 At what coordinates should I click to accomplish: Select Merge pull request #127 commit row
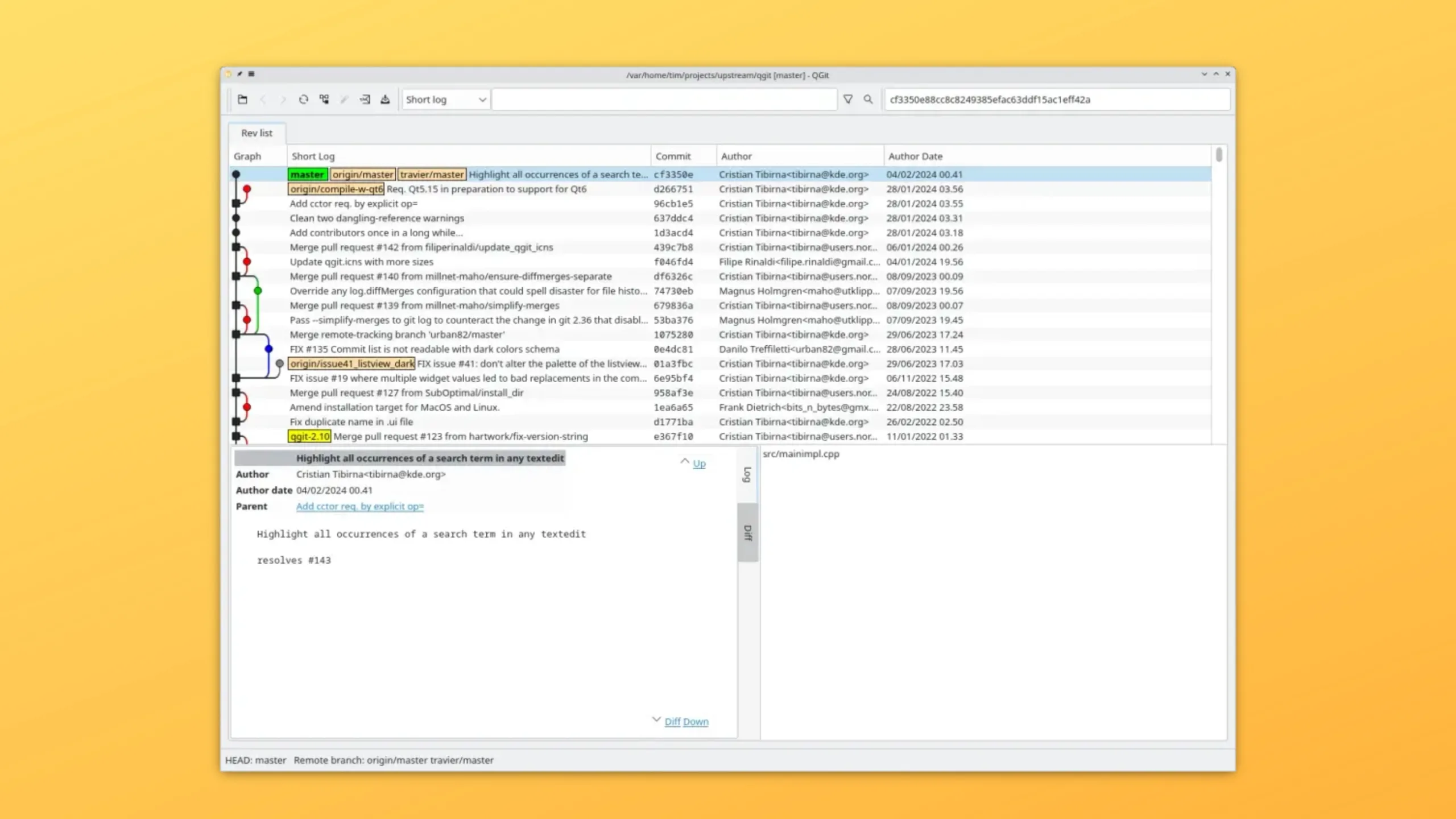[720, 392]
